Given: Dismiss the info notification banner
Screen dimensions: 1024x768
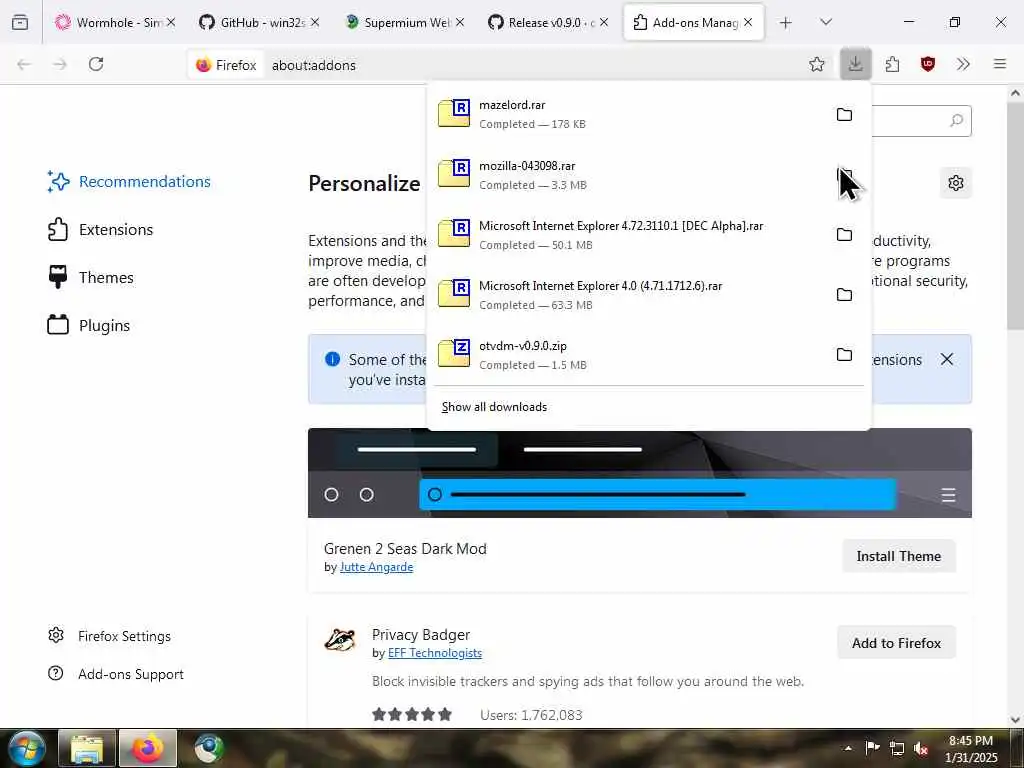Looking at the screenshot, I should click(x=947, y=359).
